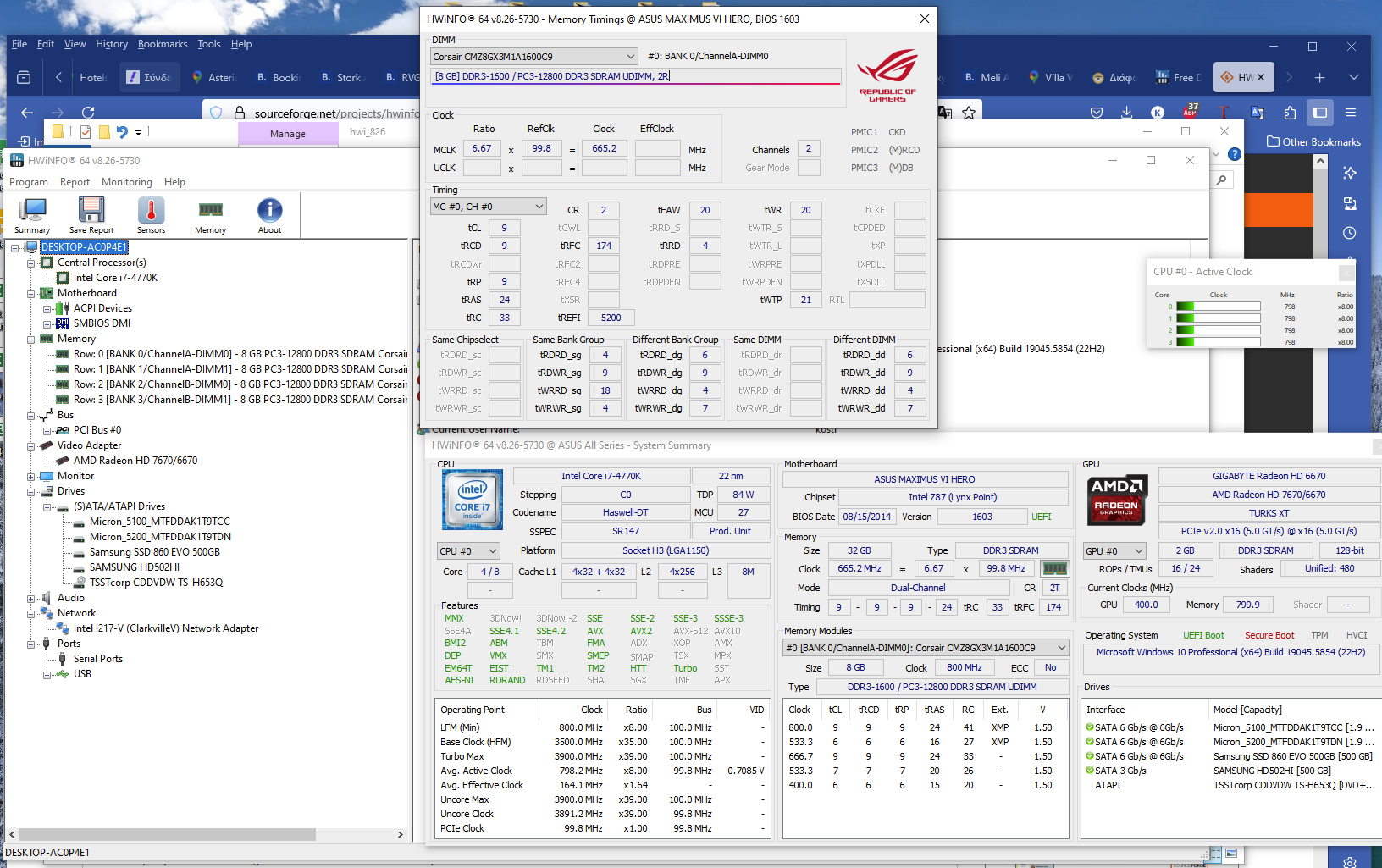The width and height of the screenshot is (1382, 868).
Task: Open the Monitoring menu in HWiNFO
Action: (x=127, y=182)
